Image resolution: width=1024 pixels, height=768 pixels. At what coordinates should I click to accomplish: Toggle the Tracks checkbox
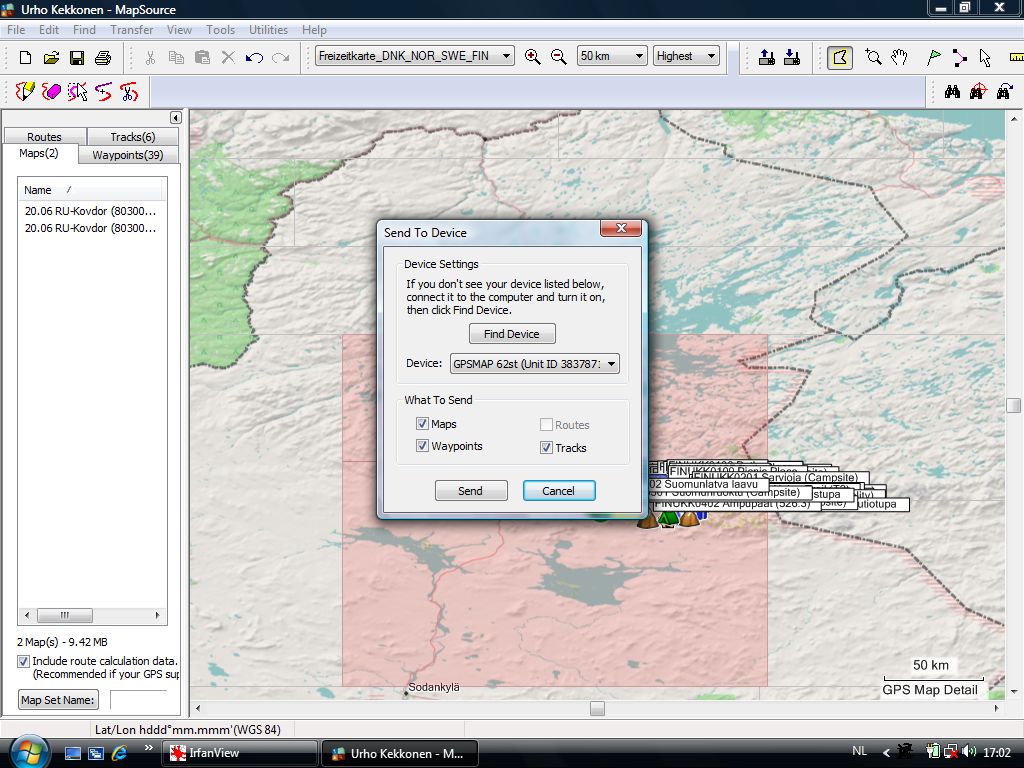coord(546,448)
